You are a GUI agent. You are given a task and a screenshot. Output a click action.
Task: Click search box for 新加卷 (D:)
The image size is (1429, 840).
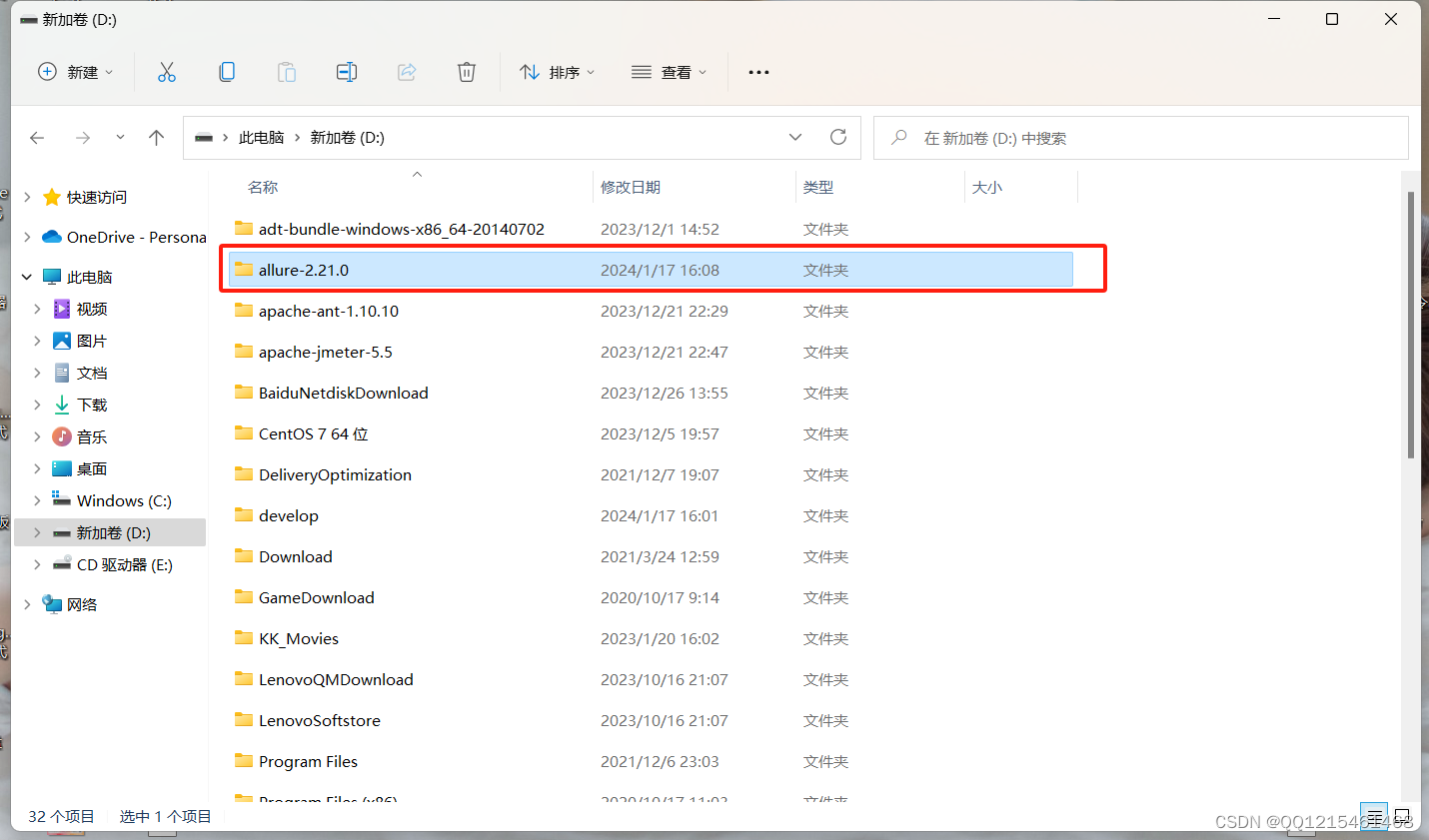pyautogui.click(x=1141, y=138)
